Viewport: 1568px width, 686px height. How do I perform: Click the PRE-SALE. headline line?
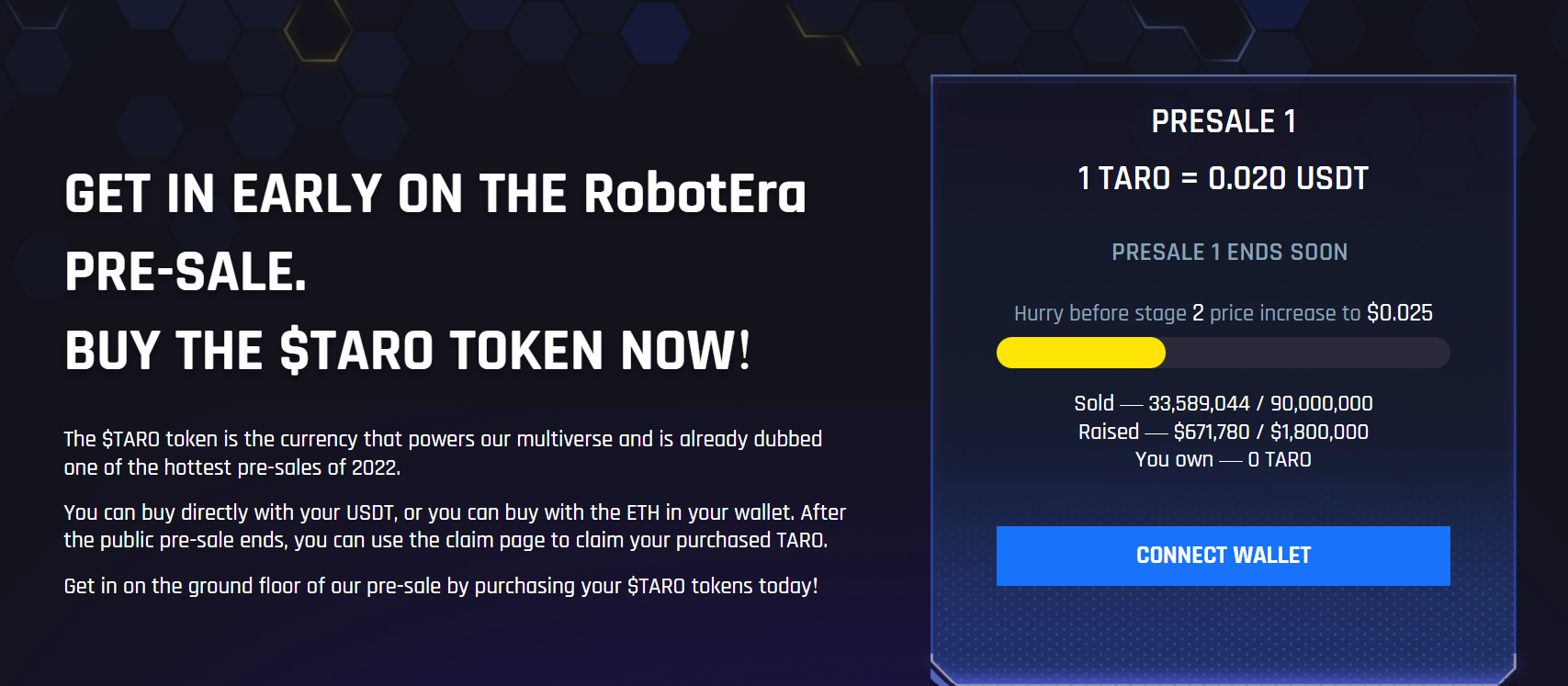[186, 273]
